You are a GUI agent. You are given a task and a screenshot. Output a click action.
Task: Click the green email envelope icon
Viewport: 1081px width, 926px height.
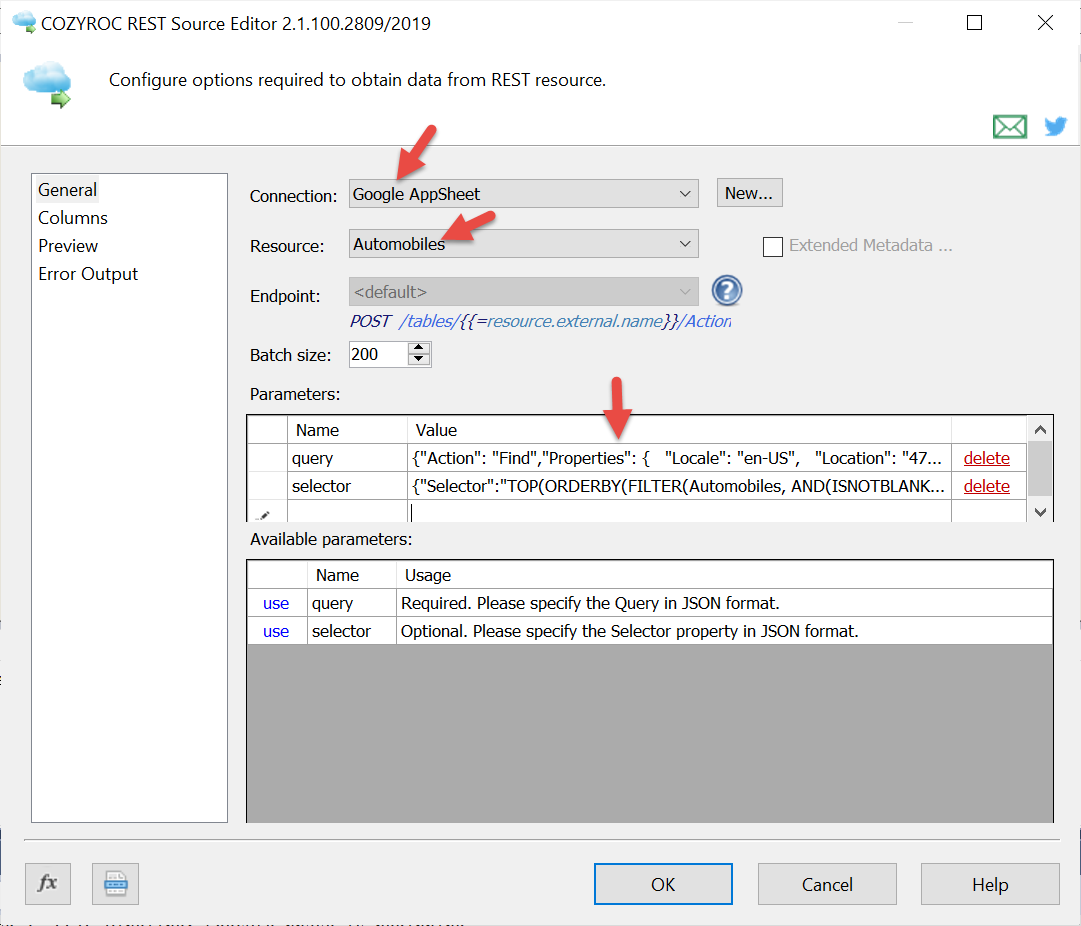pyautogui.click(x=1009, y=127)
